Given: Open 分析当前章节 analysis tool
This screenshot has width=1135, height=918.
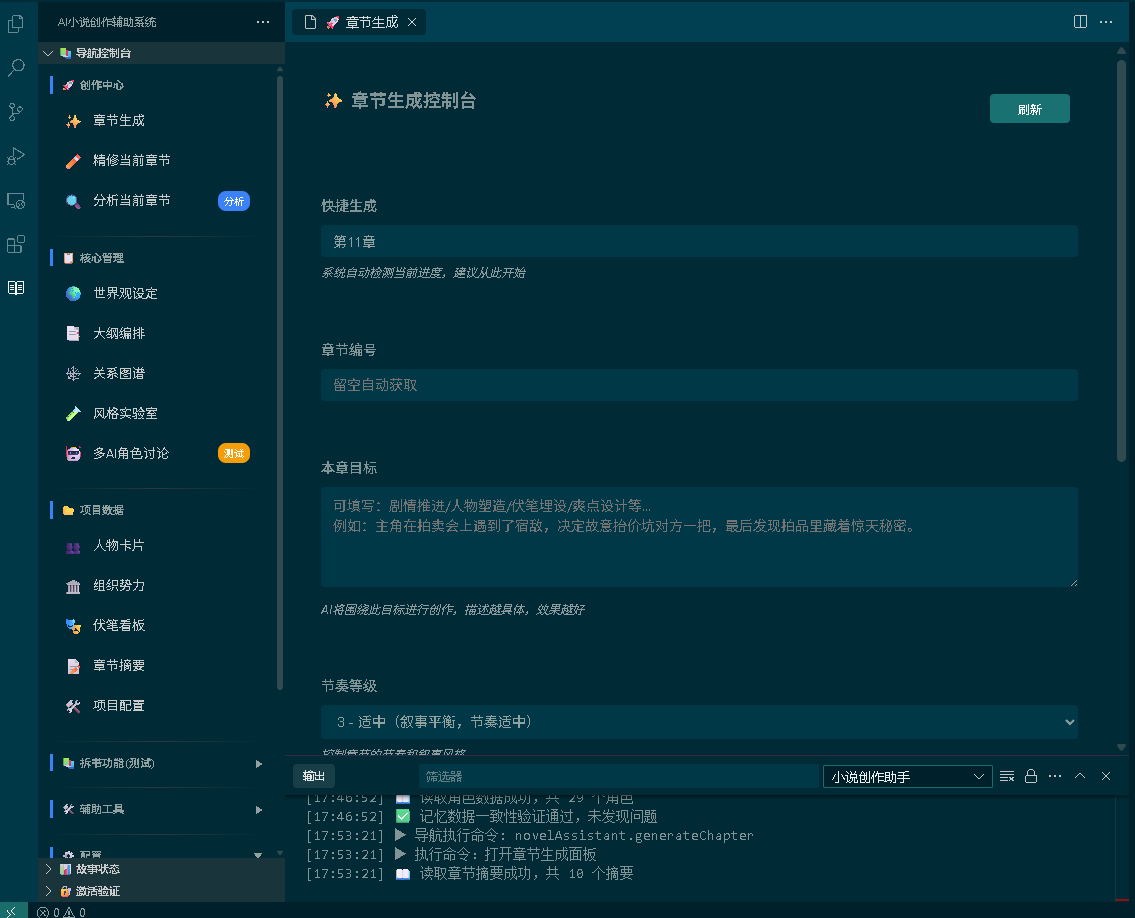Looking at the screenshot, I should tap(130, 200).
